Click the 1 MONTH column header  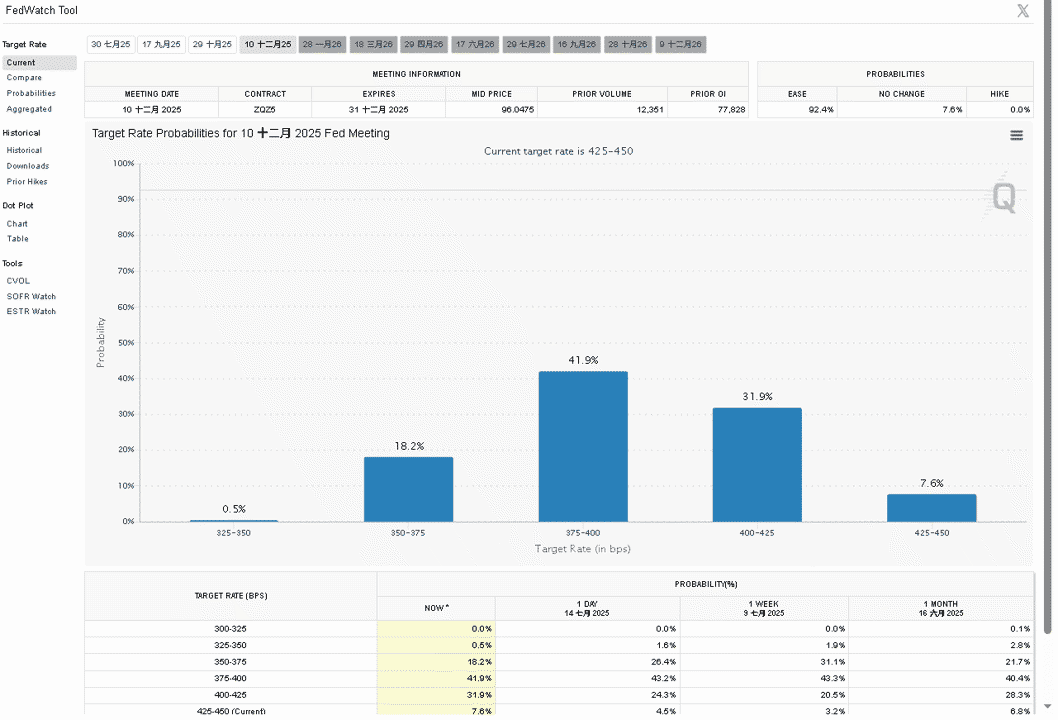click(x=941, y=608)
